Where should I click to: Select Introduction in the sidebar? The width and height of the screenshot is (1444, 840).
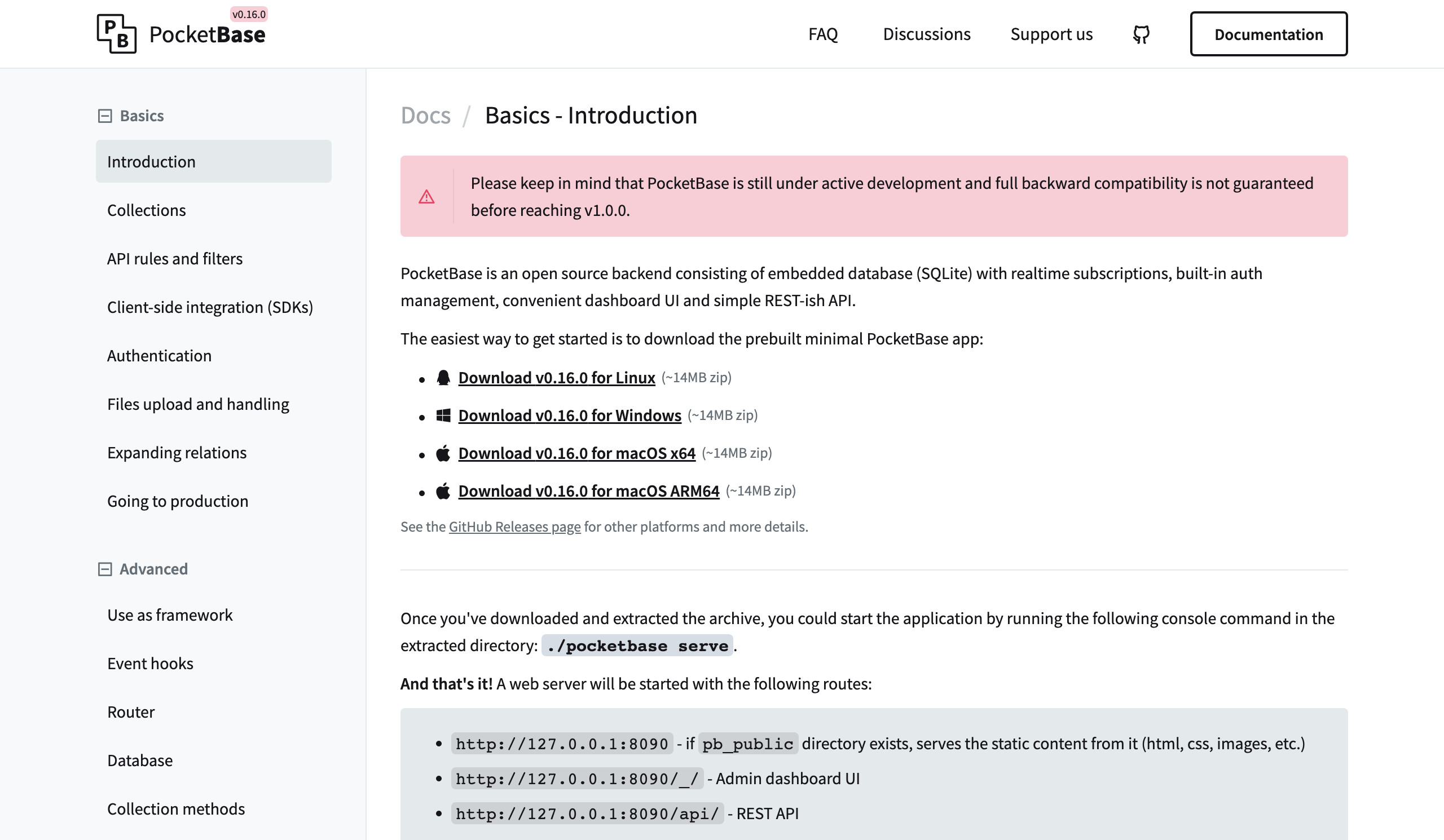click(214, 161)
